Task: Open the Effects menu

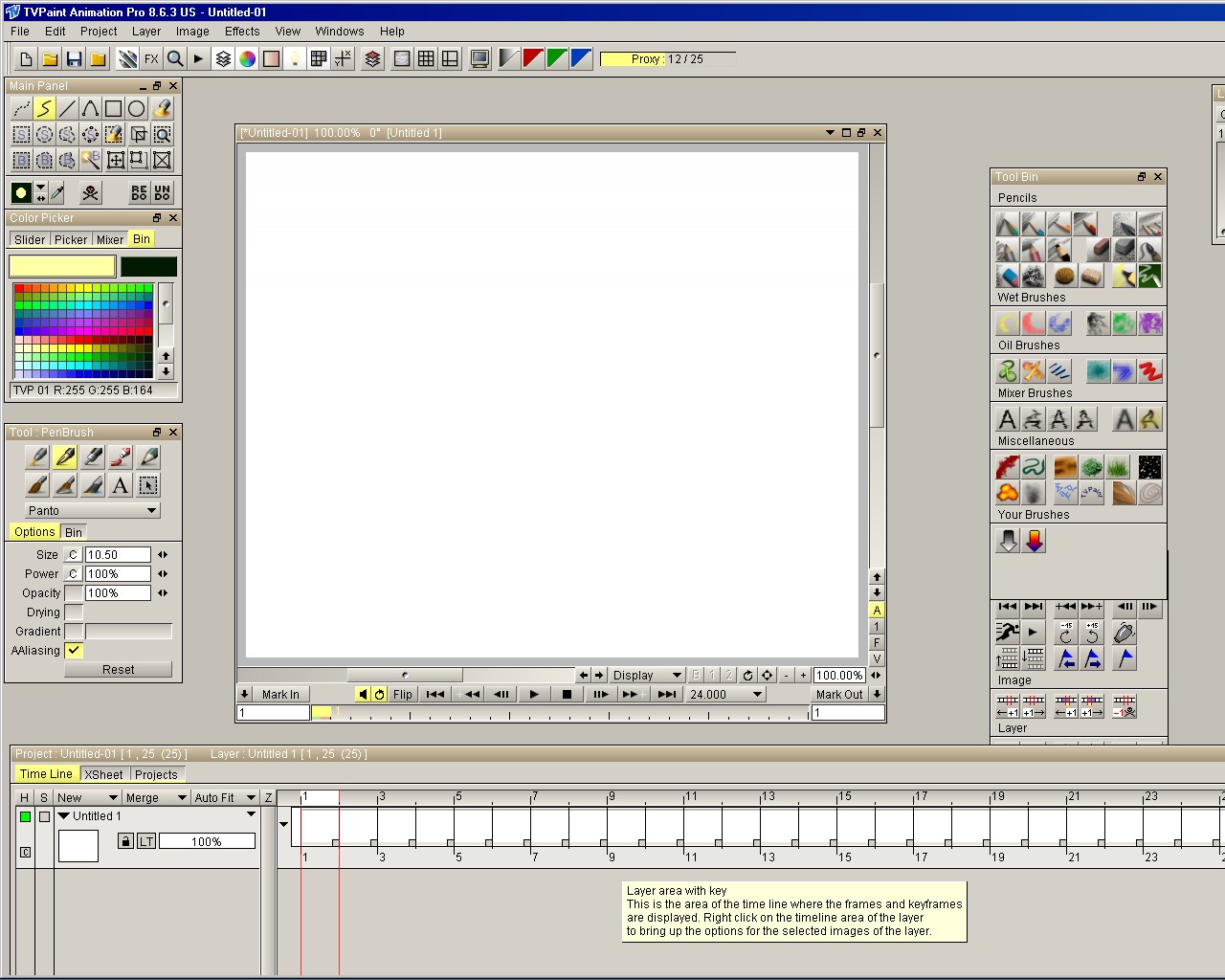Action: pos(242,32)
